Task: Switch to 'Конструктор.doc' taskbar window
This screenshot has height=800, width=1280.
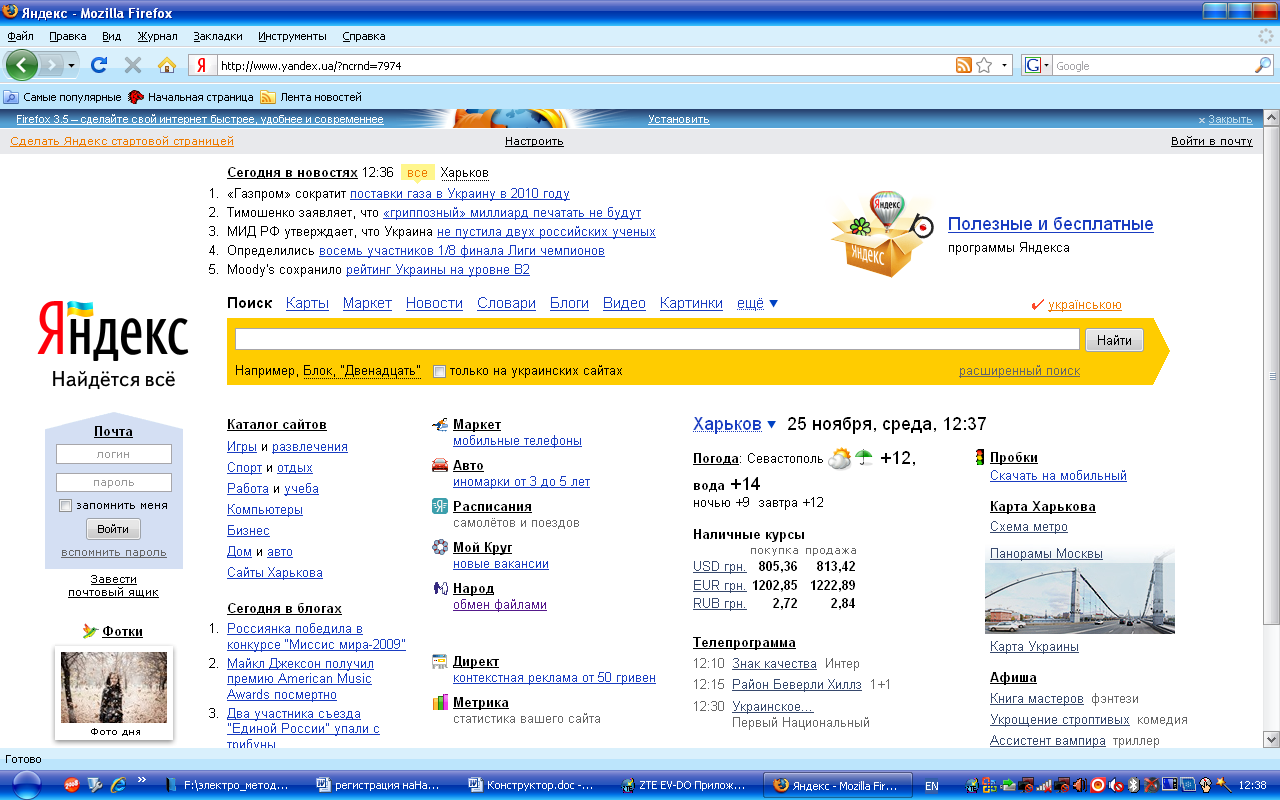Action: (530, 786)
